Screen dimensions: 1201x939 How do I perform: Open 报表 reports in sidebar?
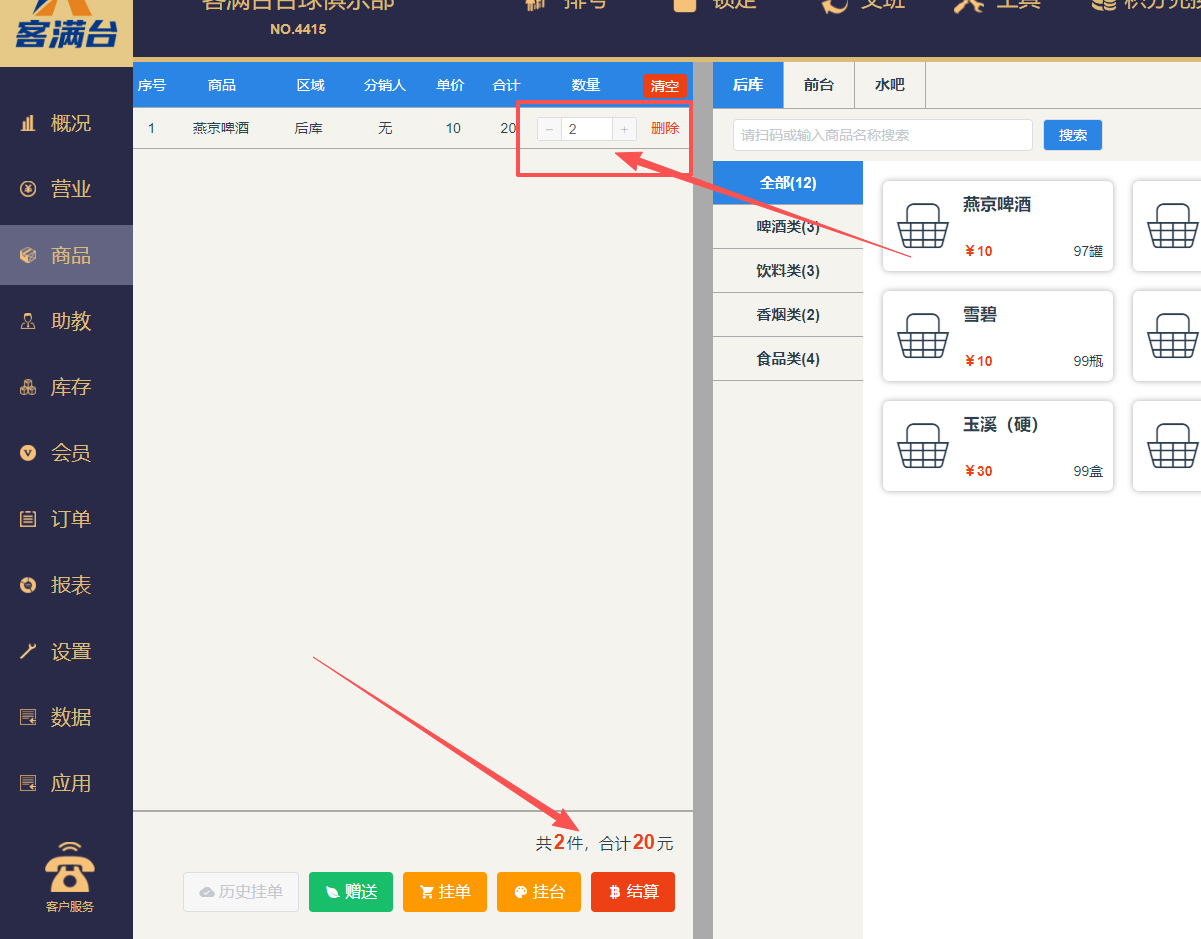point(66,585)
